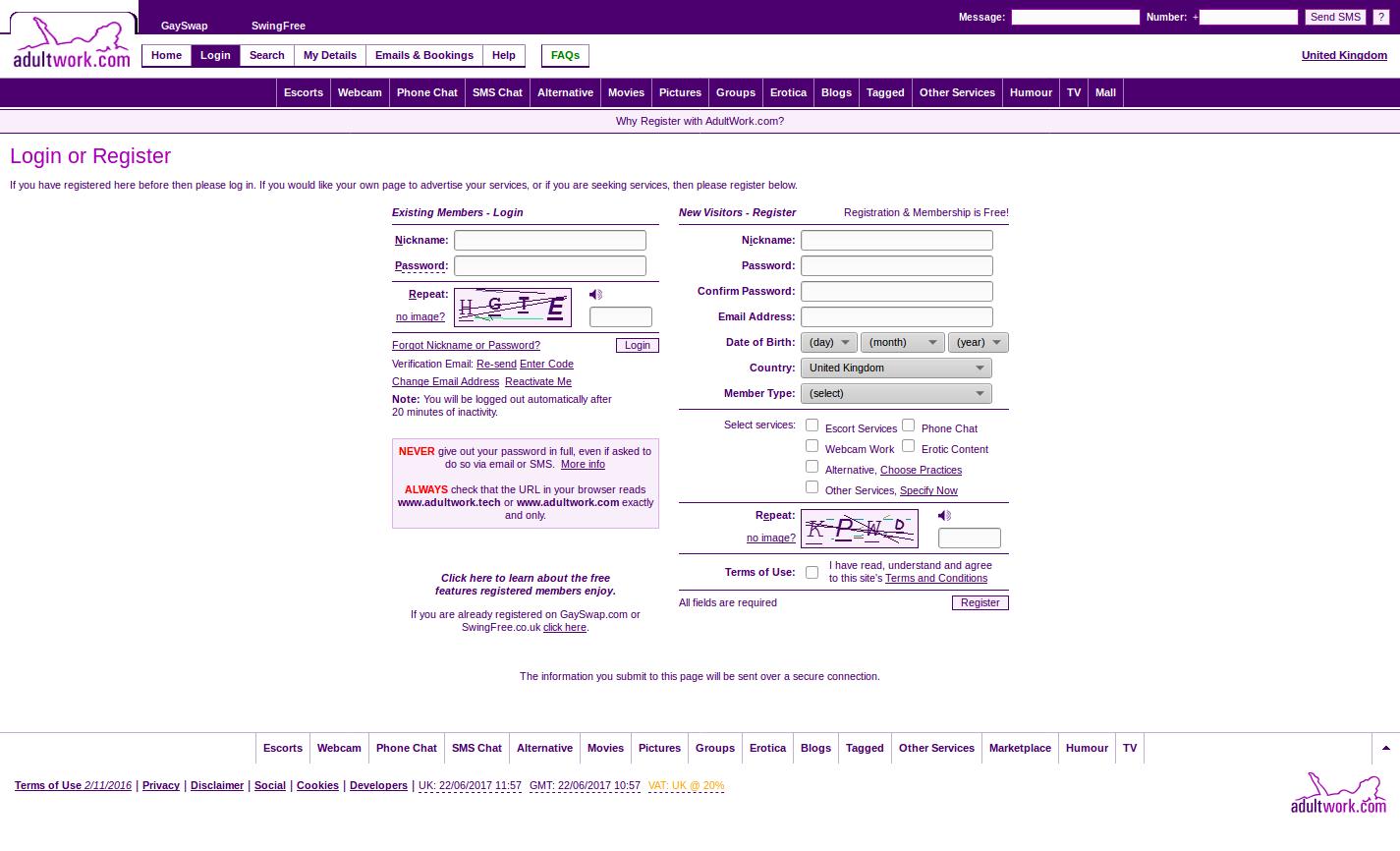Check the Alternative services checkbox
The height and width of the screenshot is (851, 1400).
click(812, 467)
